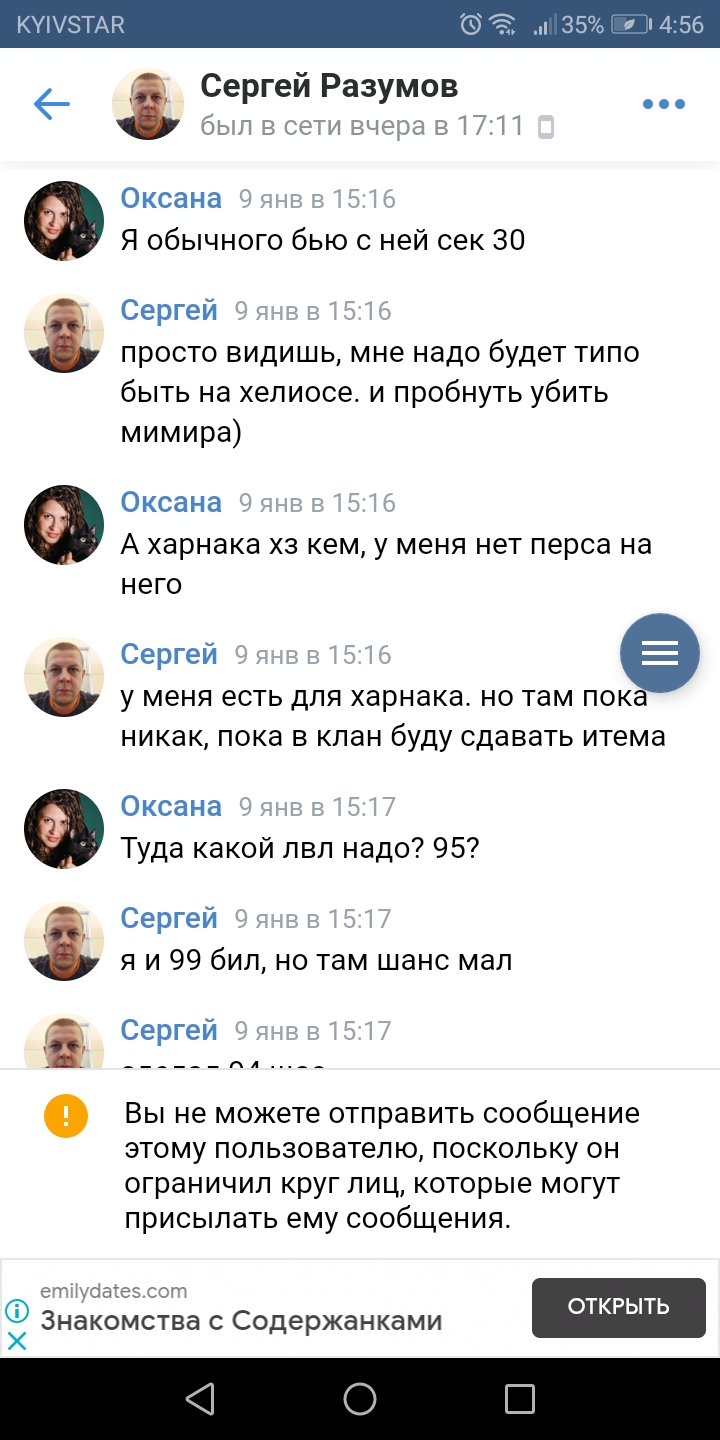
Task: Select message 'просто видишь, мне надо будет'
Action: coord(380,393)
